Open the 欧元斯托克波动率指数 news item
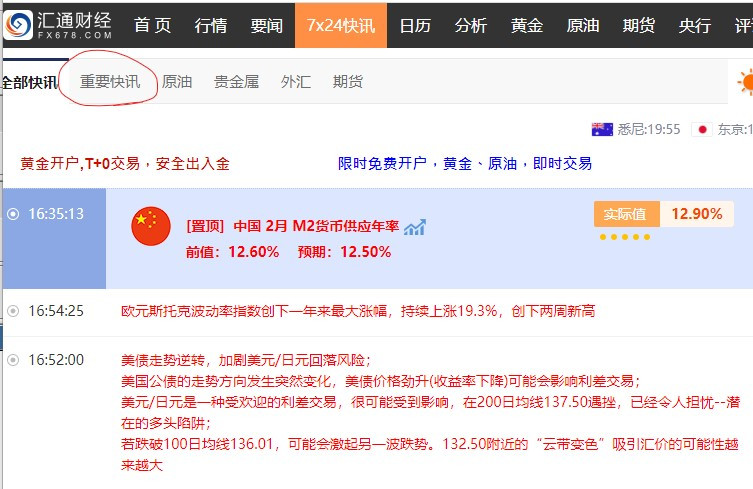 (358, 311)
